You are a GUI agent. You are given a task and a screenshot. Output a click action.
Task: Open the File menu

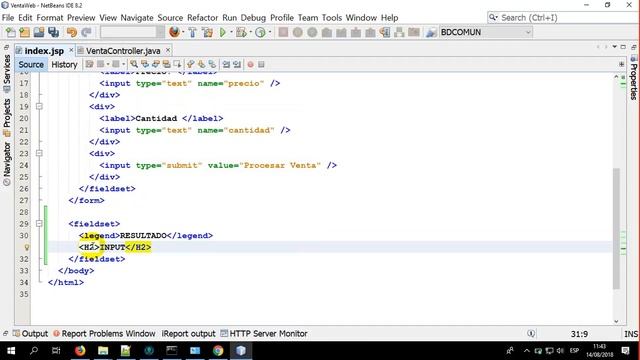click(8, 18)
